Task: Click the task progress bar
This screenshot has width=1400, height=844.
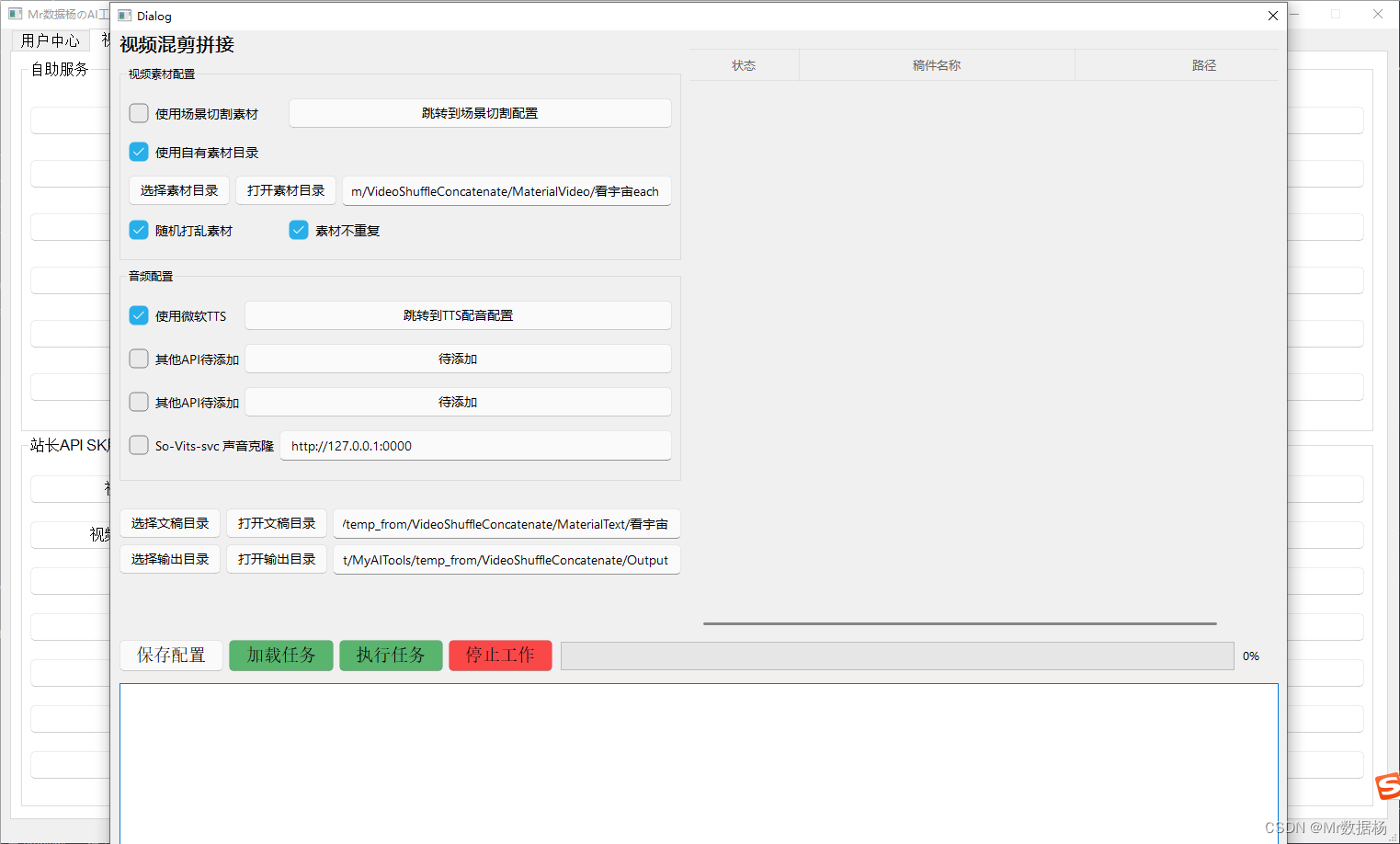Action: tap(897, 656)
